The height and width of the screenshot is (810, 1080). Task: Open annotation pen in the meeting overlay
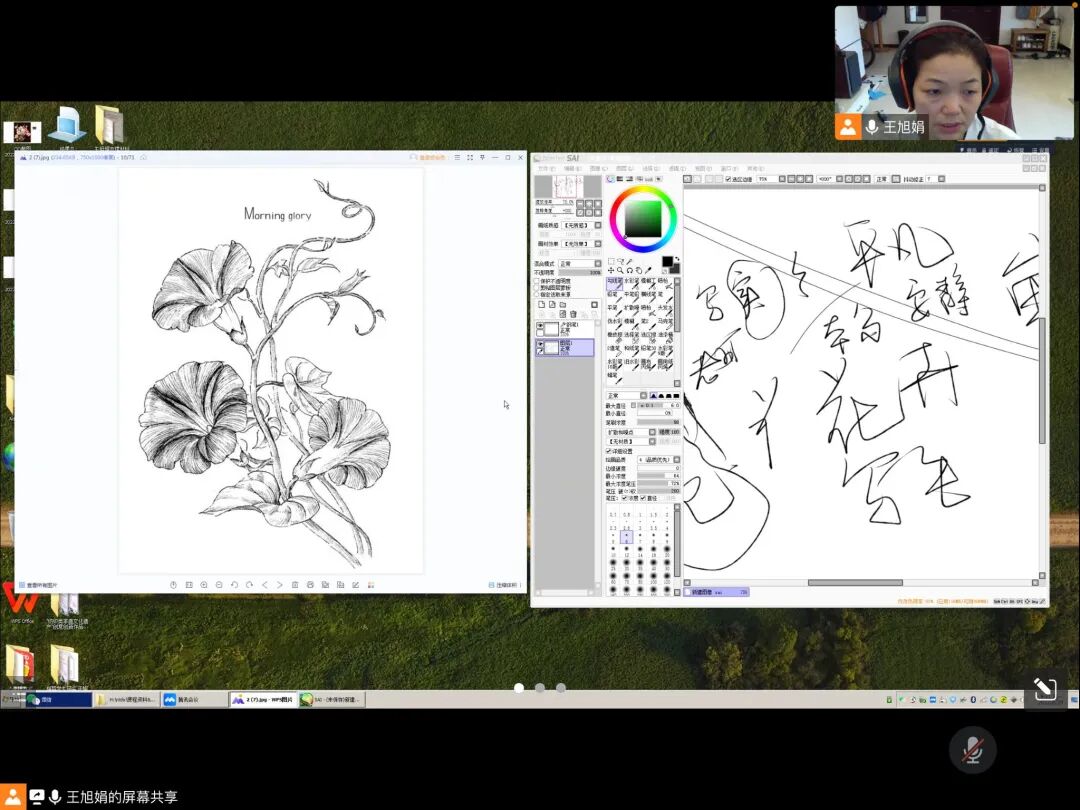(x=1044, y=688)
